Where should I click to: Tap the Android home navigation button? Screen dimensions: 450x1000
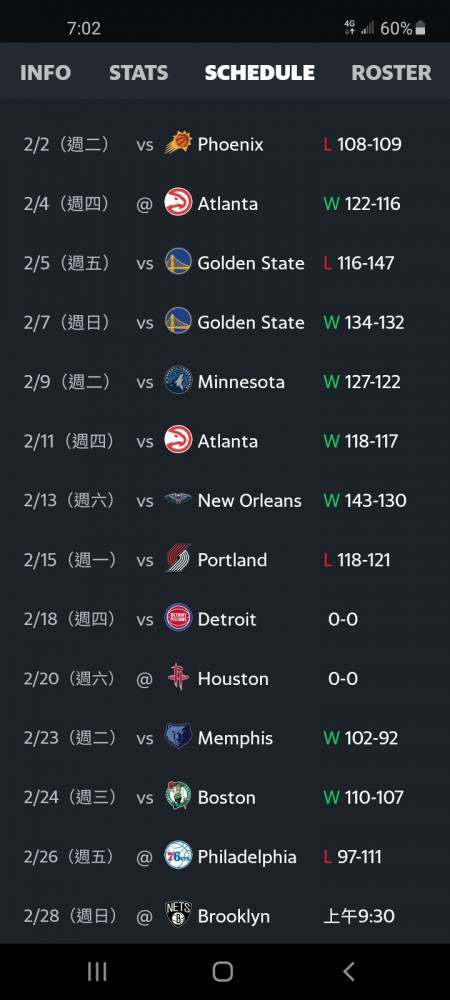(222, 971)
